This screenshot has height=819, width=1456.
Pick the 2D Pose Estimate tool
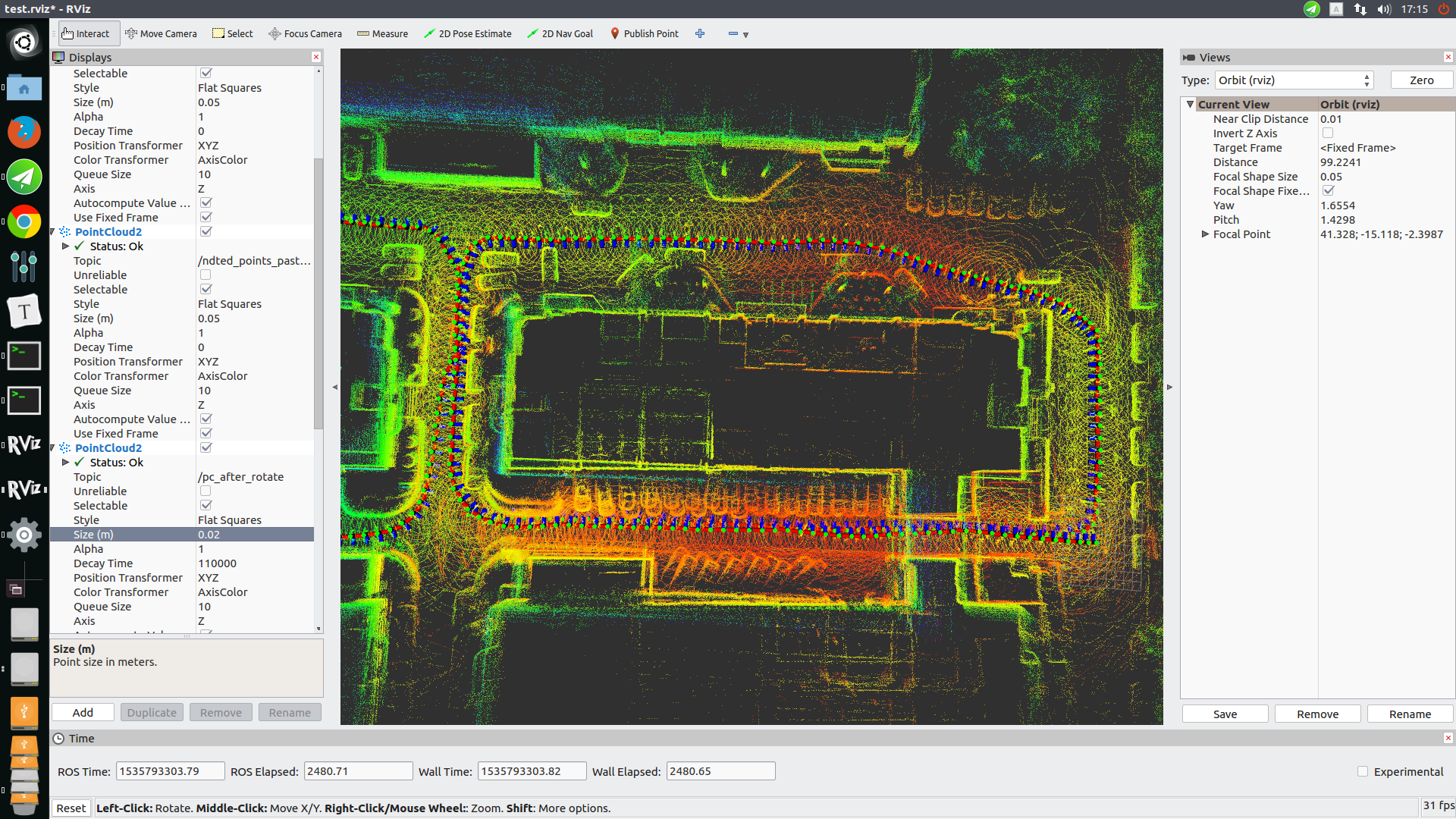(467, 33)
